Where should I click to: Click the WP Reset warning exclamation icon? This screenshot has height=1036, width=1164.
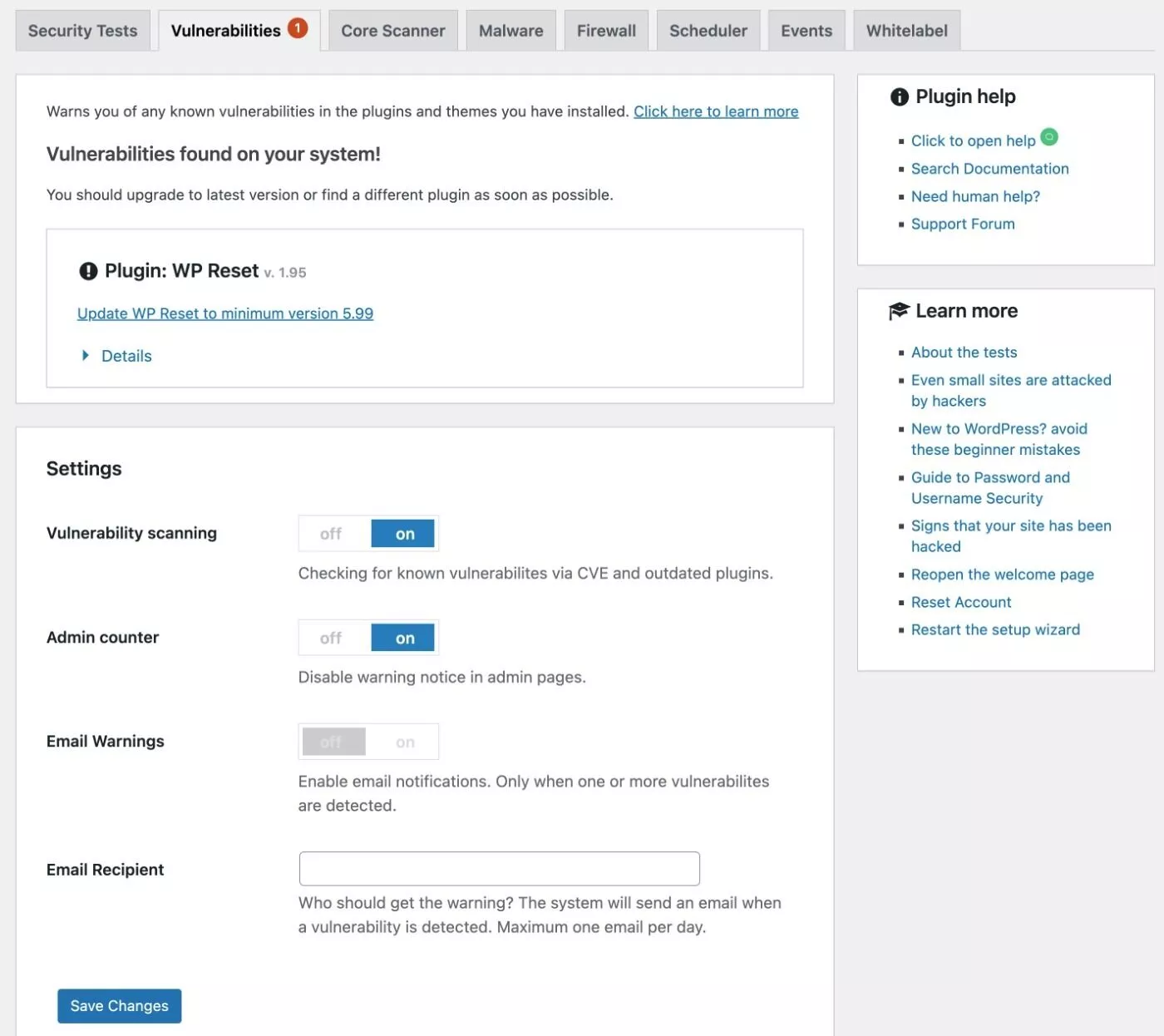pos(88,271)
